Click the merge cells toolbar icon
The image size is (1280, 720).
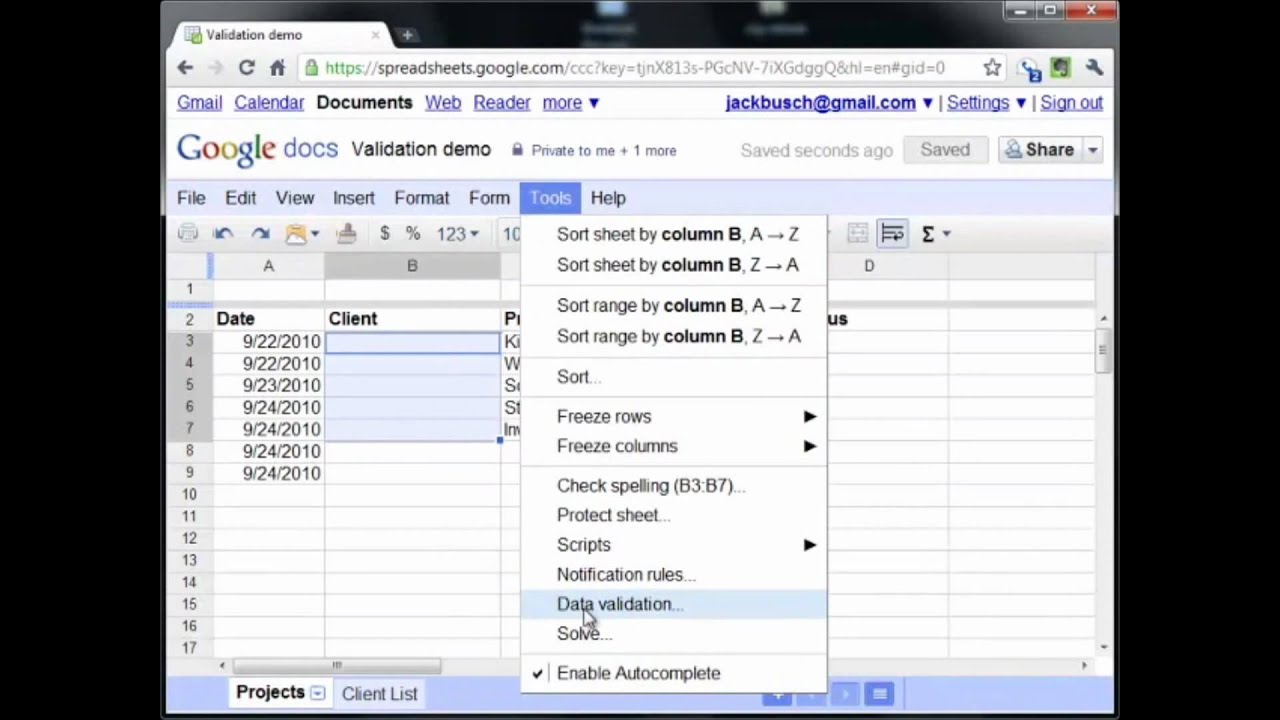857,234
